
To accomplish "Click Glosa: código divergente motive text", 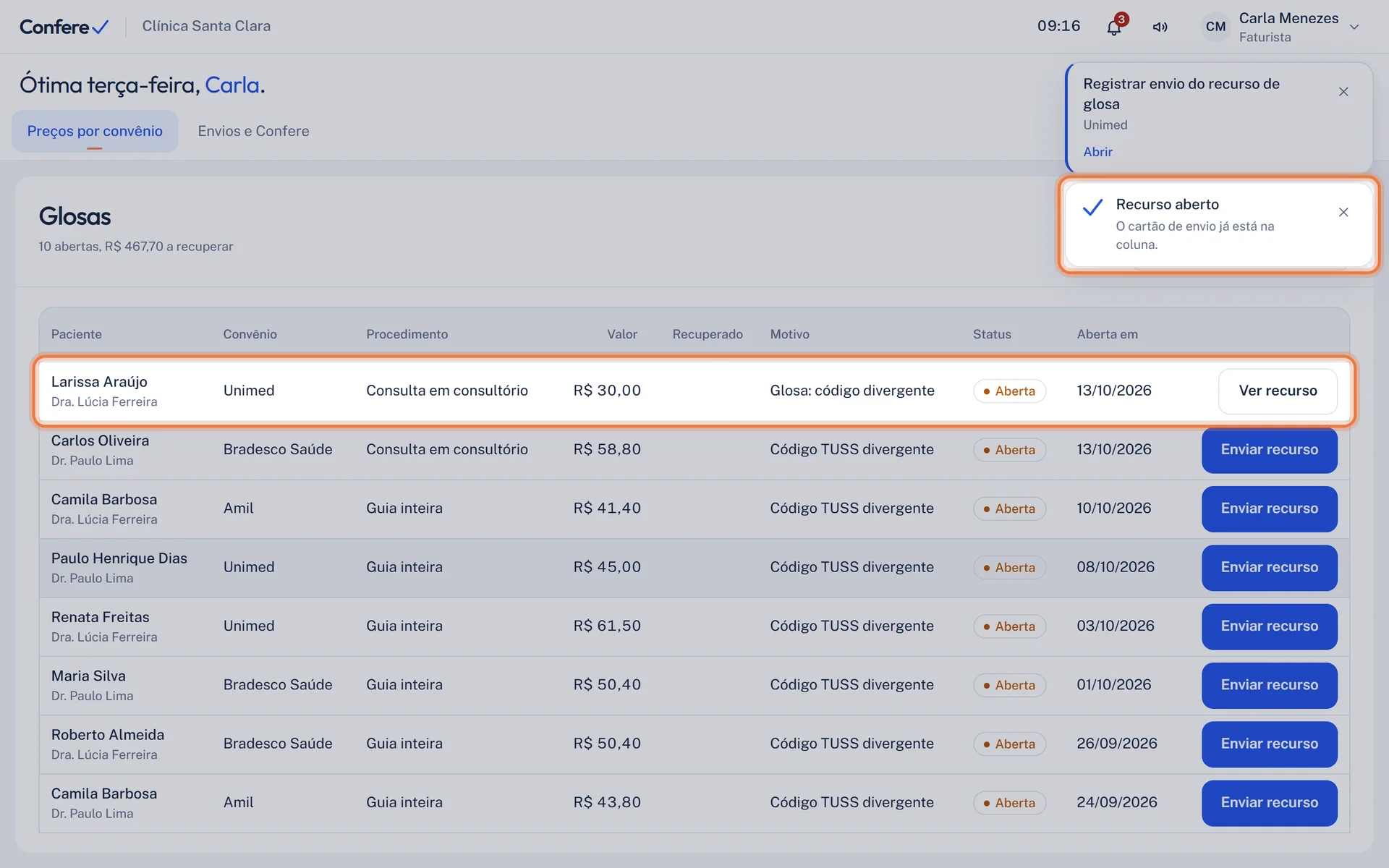I will (x=851, y=391).
